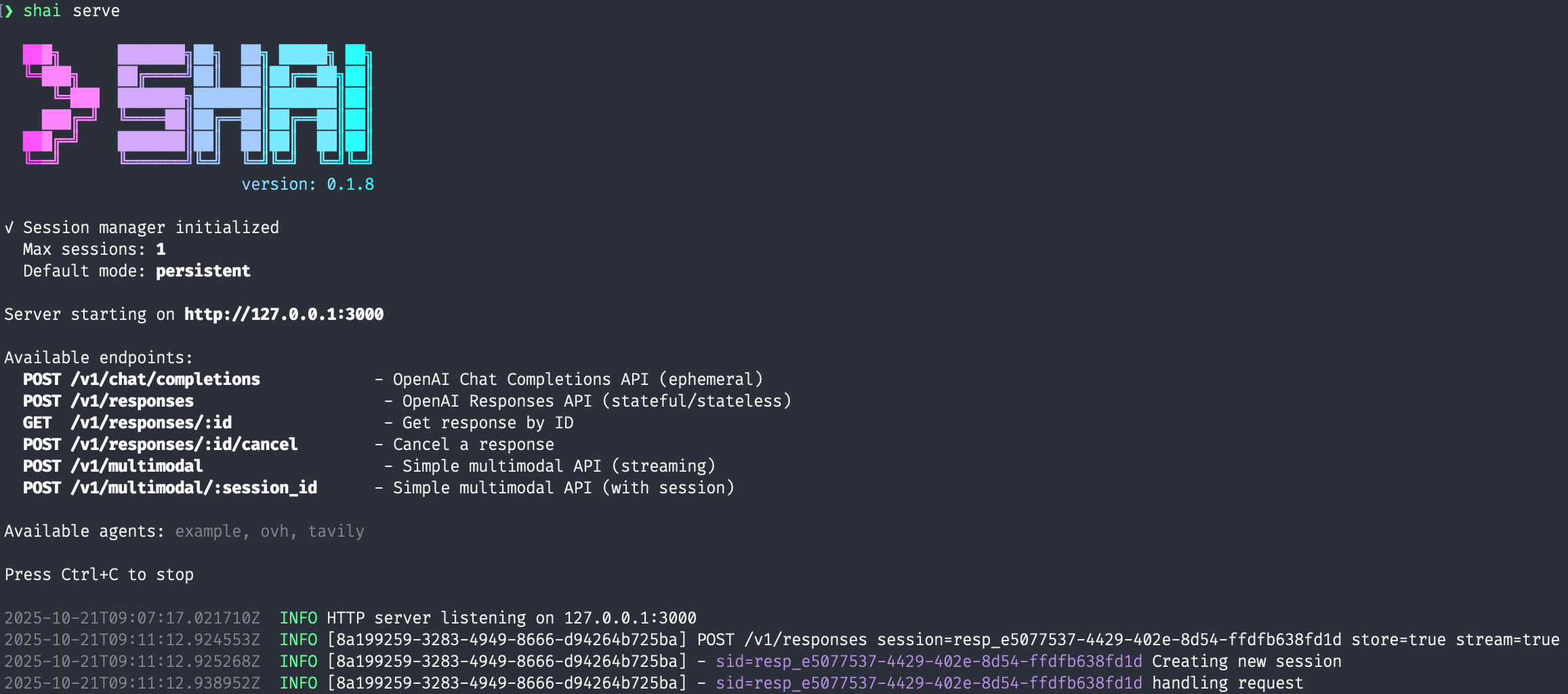Click the pink chevron in the SHAI logo
This screenshot has height=694, width=1568.
(x=60, y=104)
